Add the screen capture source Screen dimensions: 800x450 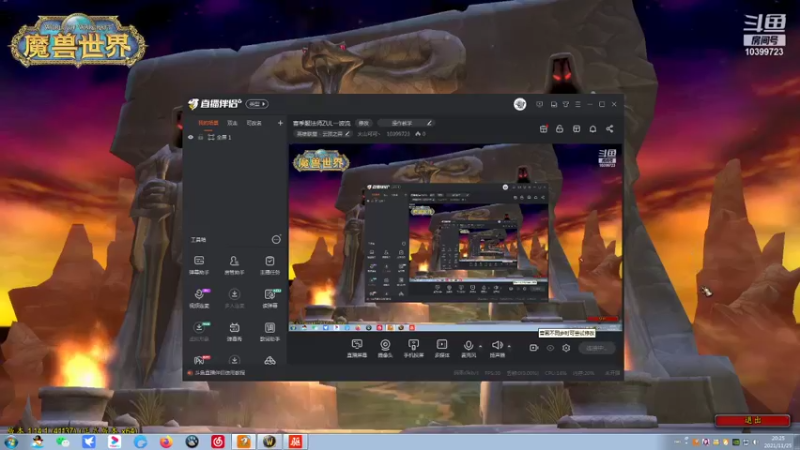pyautogui.click(x=357, y=348)
